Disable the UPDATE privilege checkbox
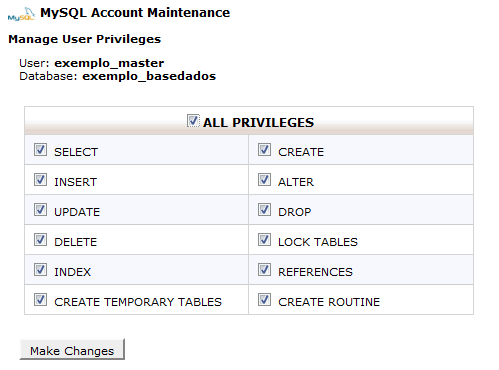The width and height of the screenshot is (499, 370). point(40,210)
